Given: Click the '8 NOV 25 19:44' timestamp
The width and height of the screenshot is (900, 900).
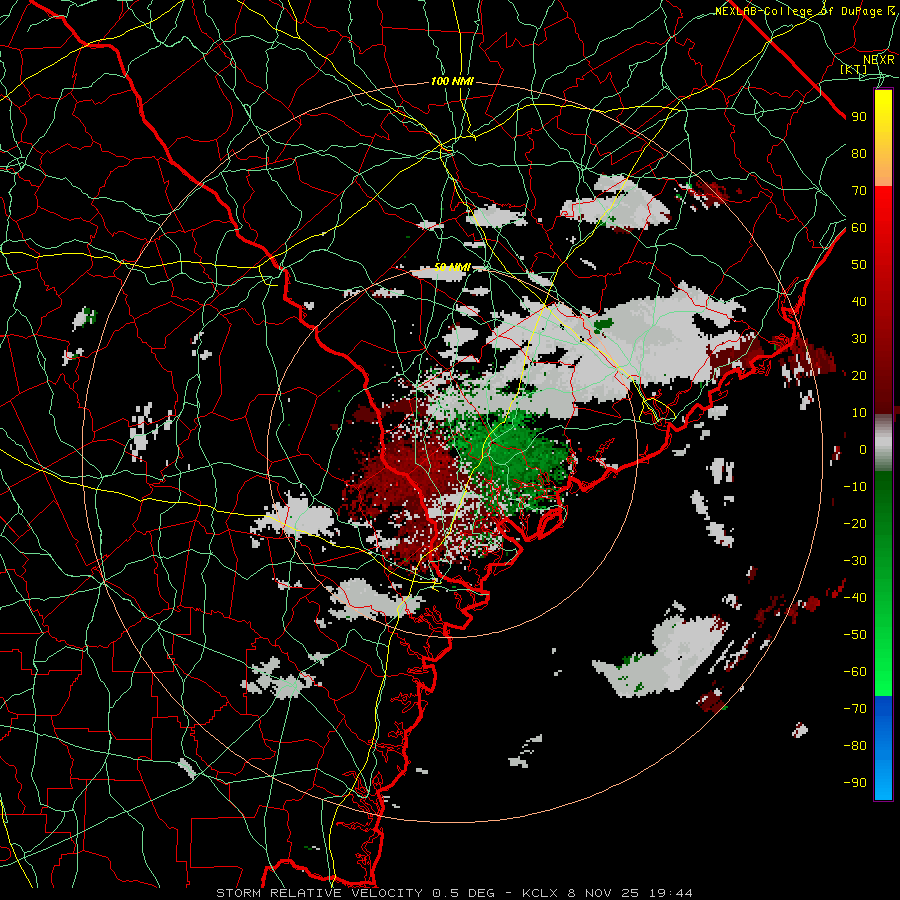Looking at the screenshot, I should 630,893.
